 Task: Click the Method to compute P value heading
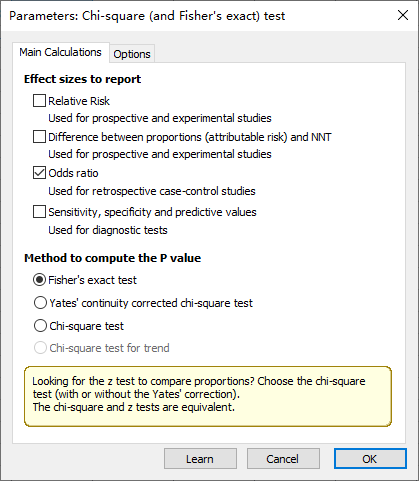pyautogui.click(x=112, y=258)
